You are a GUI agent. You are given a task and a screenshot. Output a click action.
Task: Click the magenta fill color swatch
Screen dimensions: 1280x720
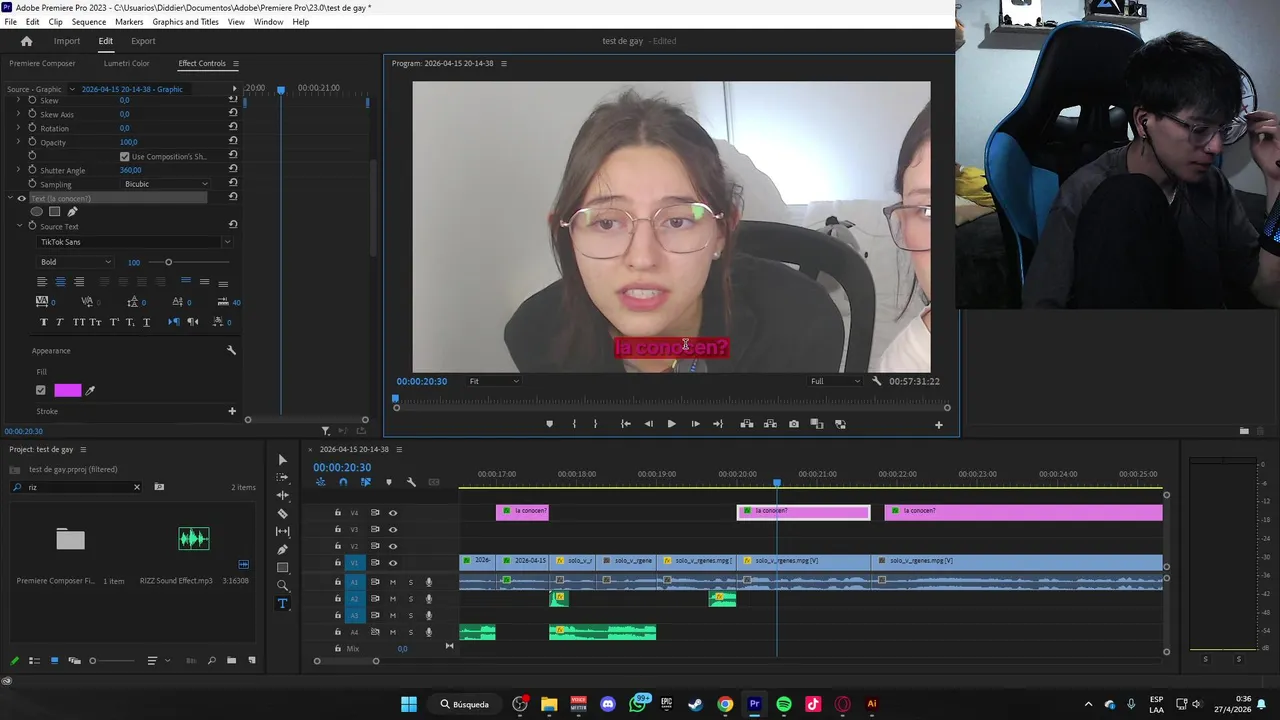pos(68,390)
